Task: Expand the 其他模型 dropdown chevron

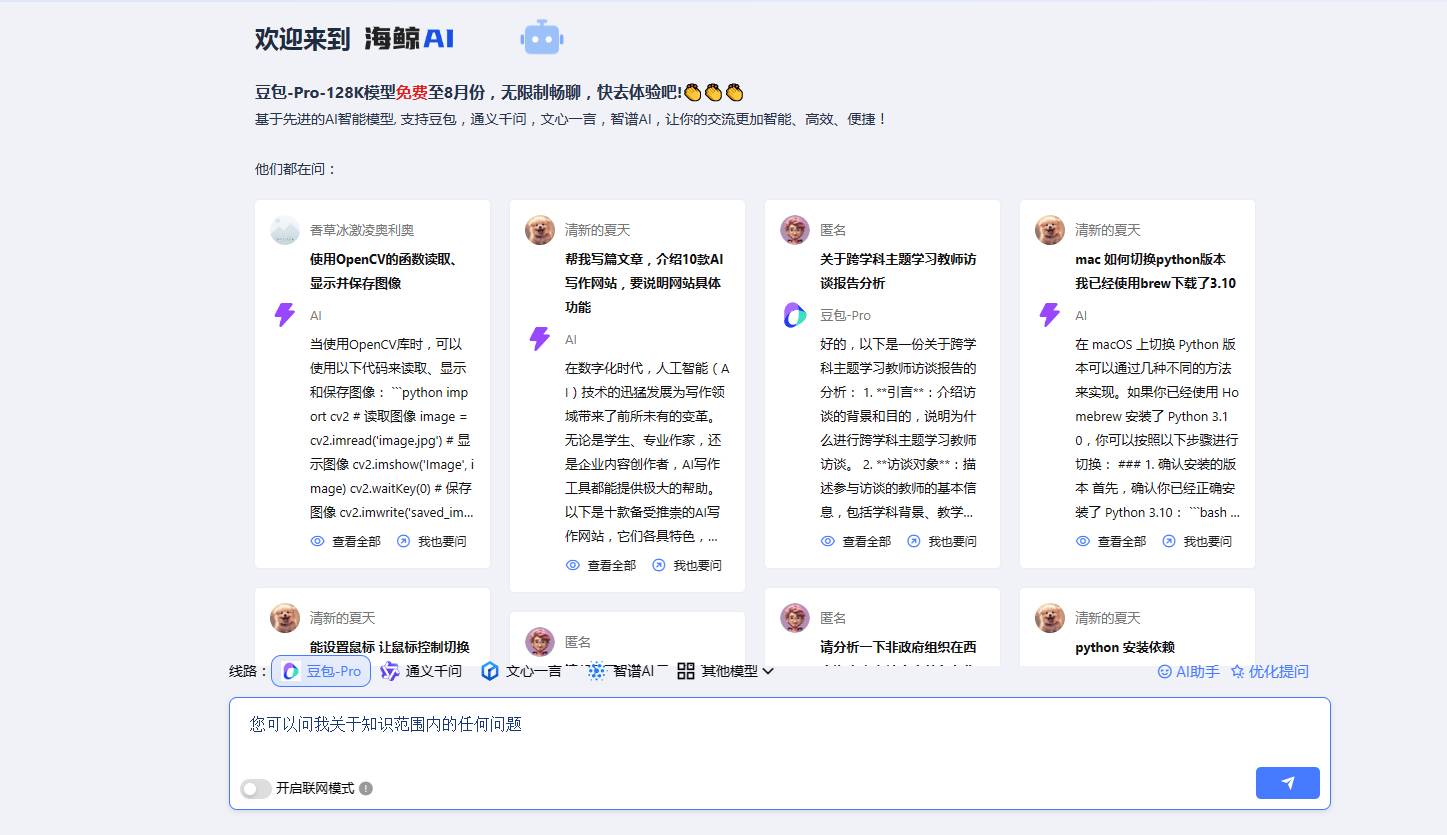Action: (x=766, y=671)
